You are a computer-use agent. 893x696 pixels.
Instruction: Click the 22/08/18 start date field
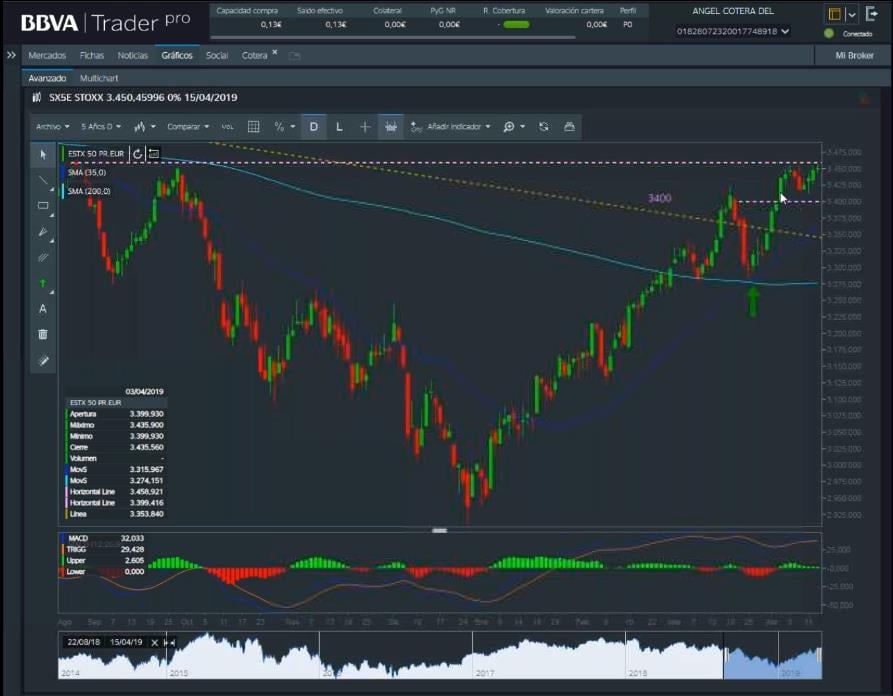(84, 642)
